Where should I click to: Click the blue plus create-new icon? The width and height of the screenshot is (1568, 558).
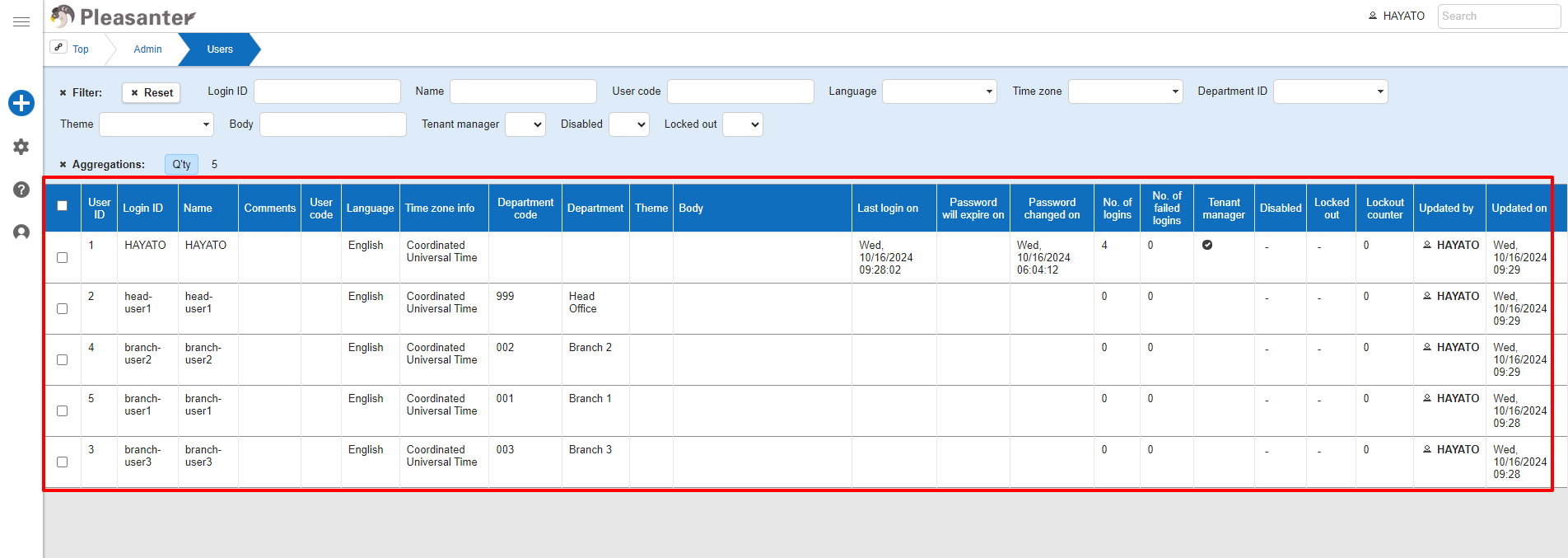tap(21, 103)
